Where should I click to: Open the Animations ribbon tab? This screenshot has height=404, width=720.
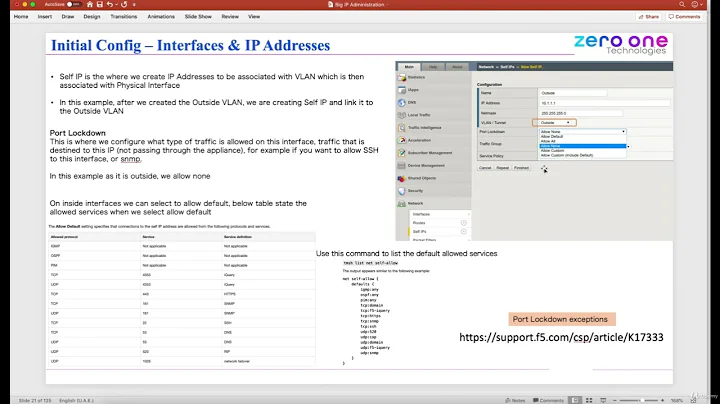click(161, 17)
